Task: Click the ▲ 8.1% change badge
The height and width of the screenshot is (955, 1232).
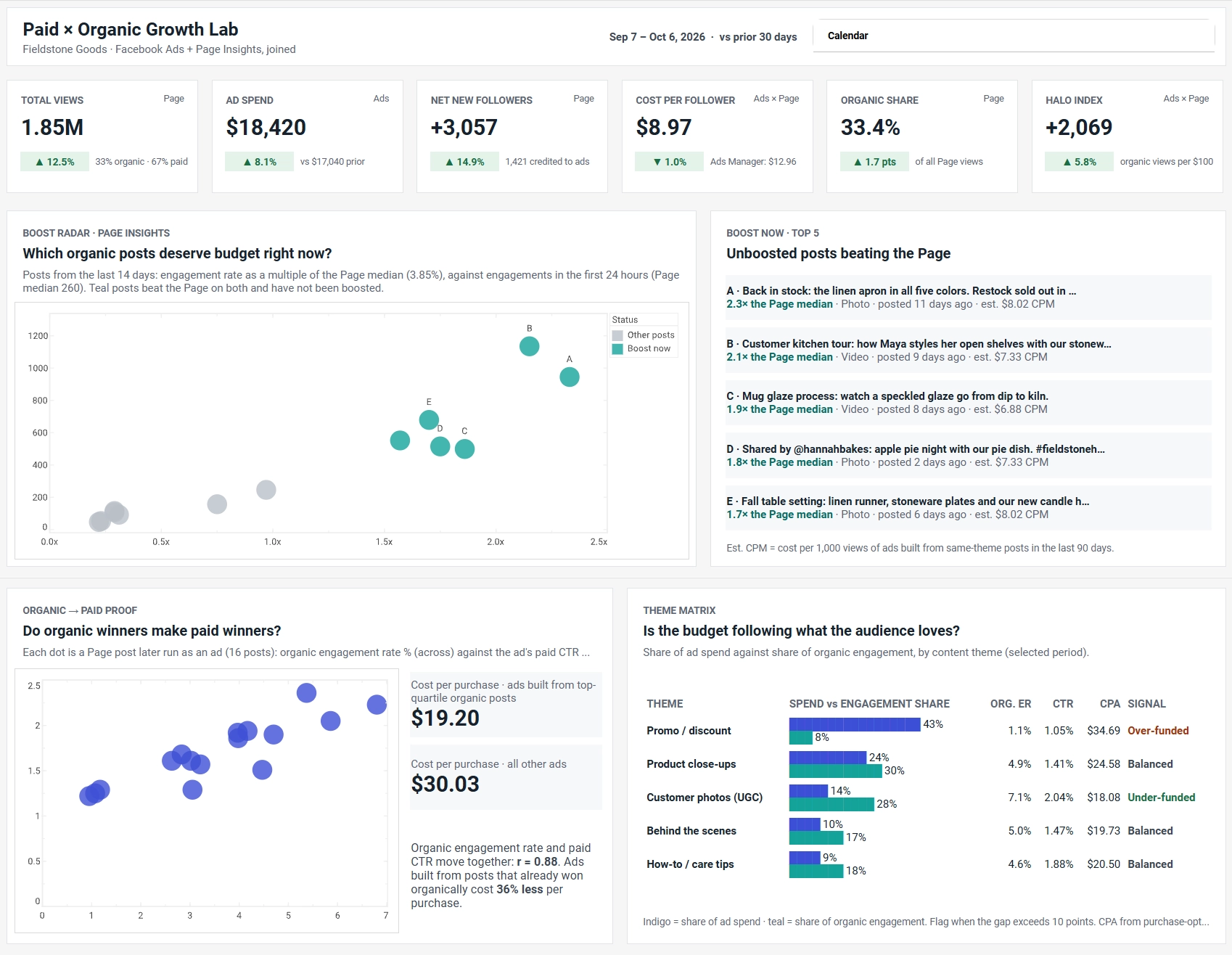Action: (259, 162)
